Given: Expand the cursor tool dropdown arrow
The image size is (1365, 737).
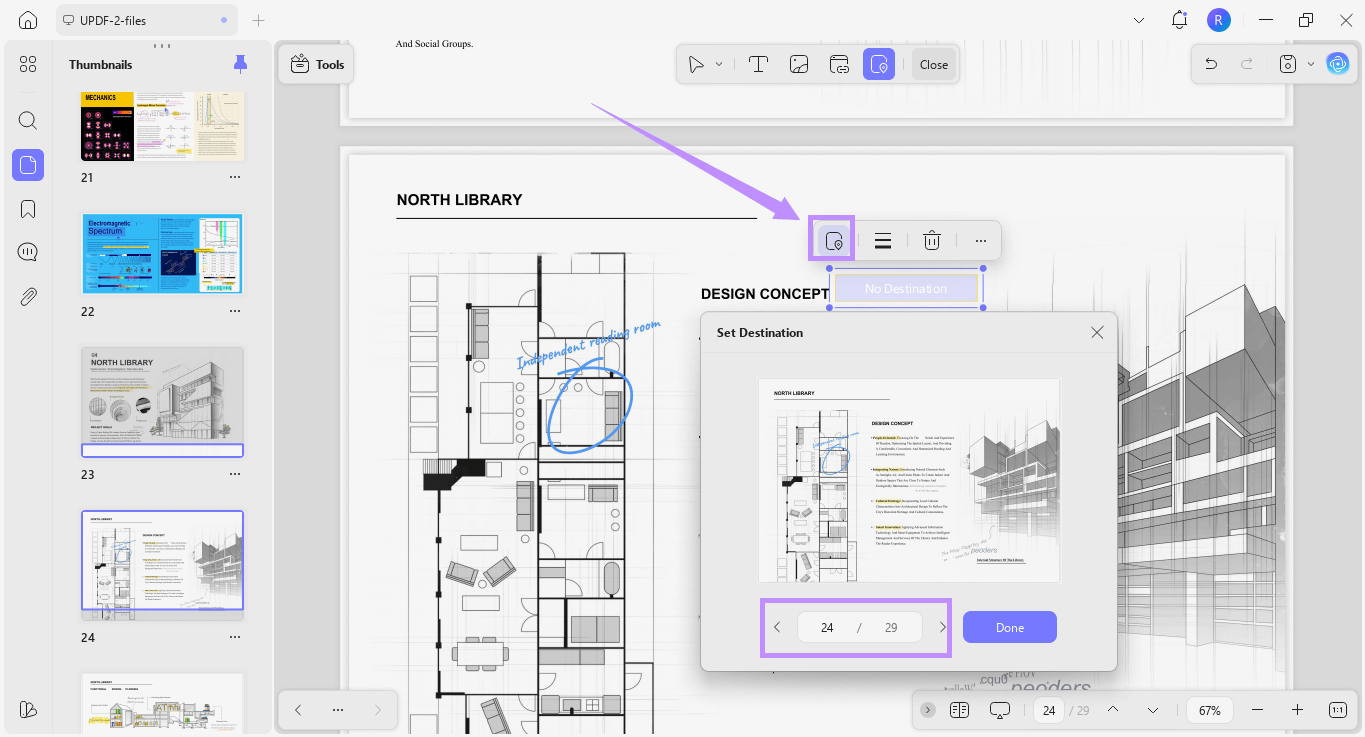Looking at the screenshot, I should (x=719, y=64).
